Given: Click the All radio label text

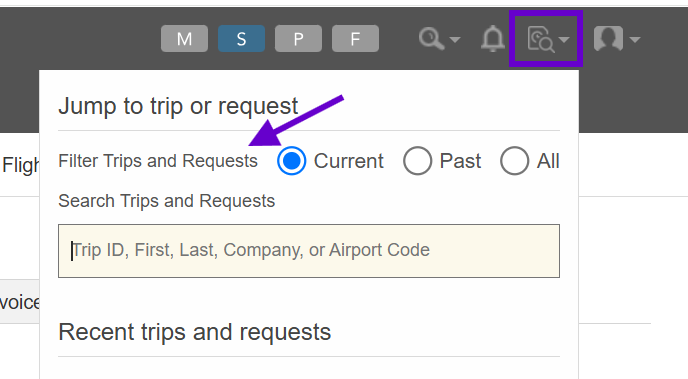Looking at the screenshot, I should tap(548, 161).
